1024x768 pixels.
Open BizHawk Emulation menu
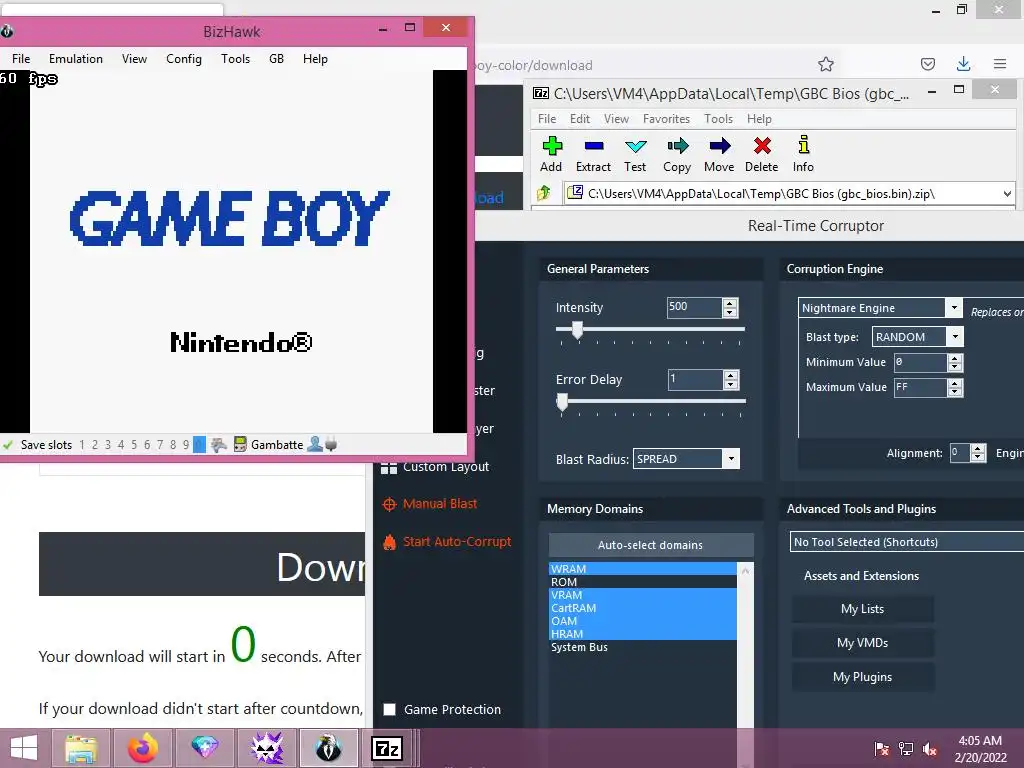click(x=76, y=59)
